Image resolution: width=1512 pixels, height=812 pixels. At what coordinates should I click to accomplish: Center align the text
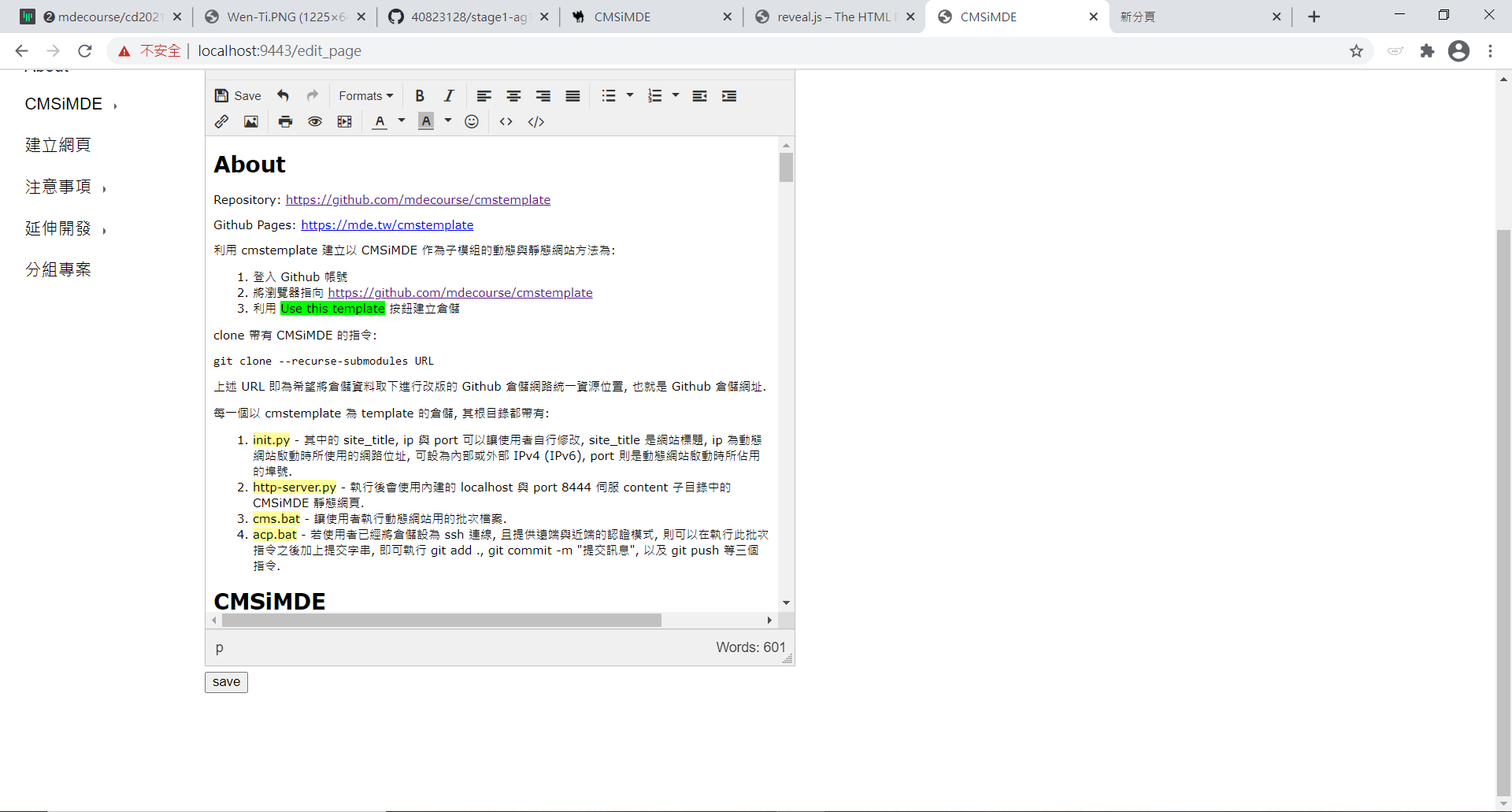pos(513,96)
